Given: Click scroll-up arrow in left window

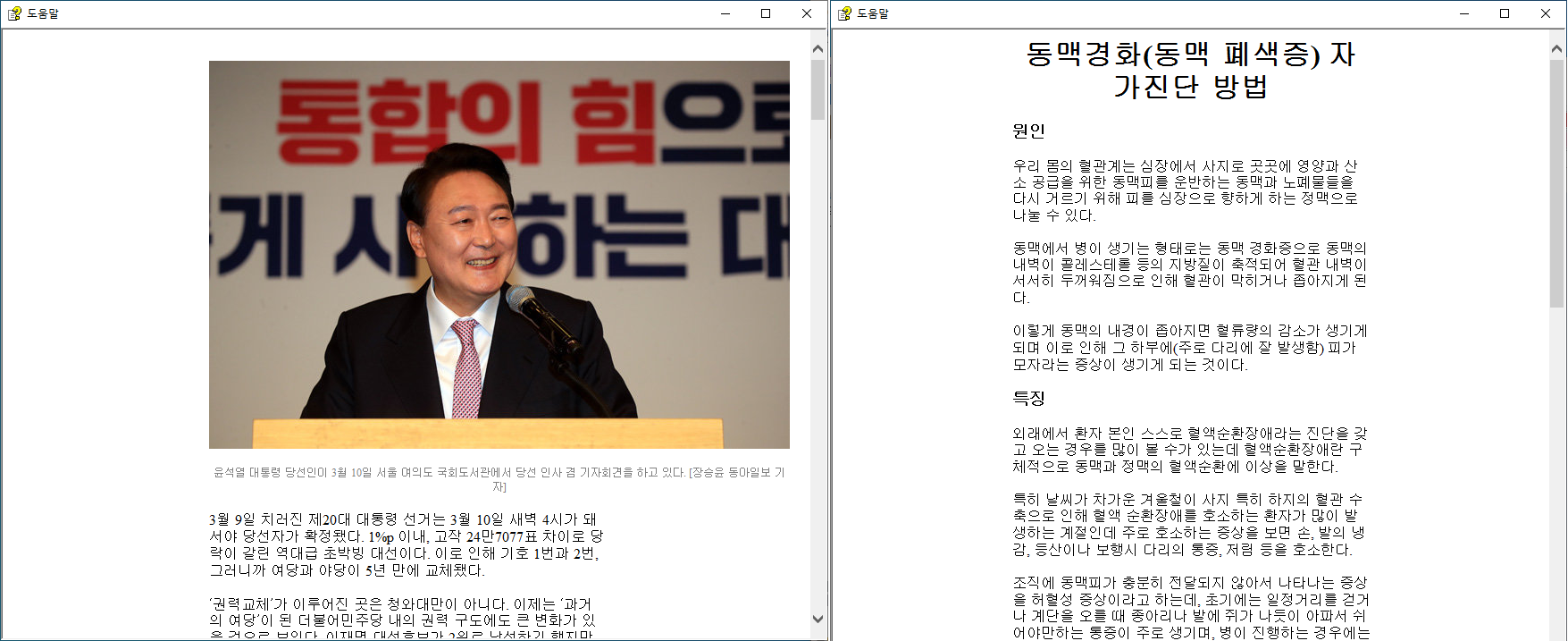Looking at the screenshot, I should click(818, 49).
